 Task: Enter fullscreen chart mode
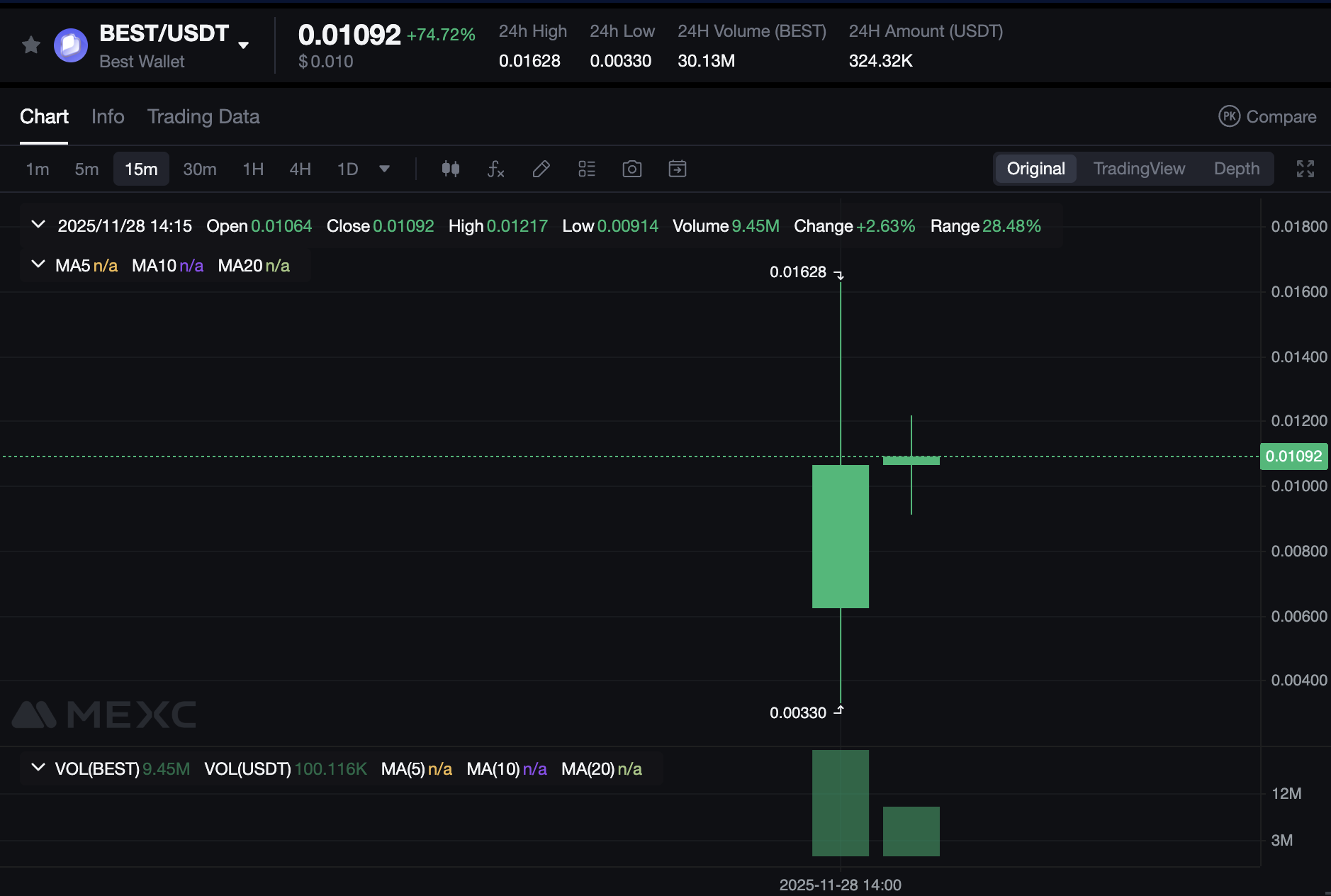pos(1305,169)
